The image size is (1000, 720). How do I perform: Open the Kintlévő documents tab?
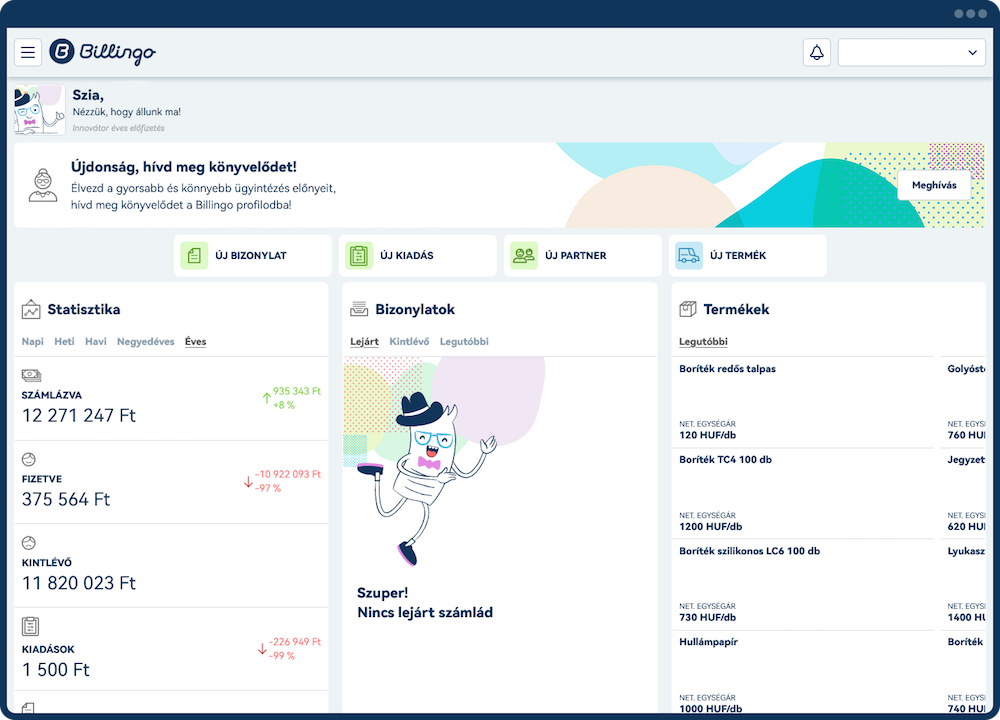(x=409, y=342)
